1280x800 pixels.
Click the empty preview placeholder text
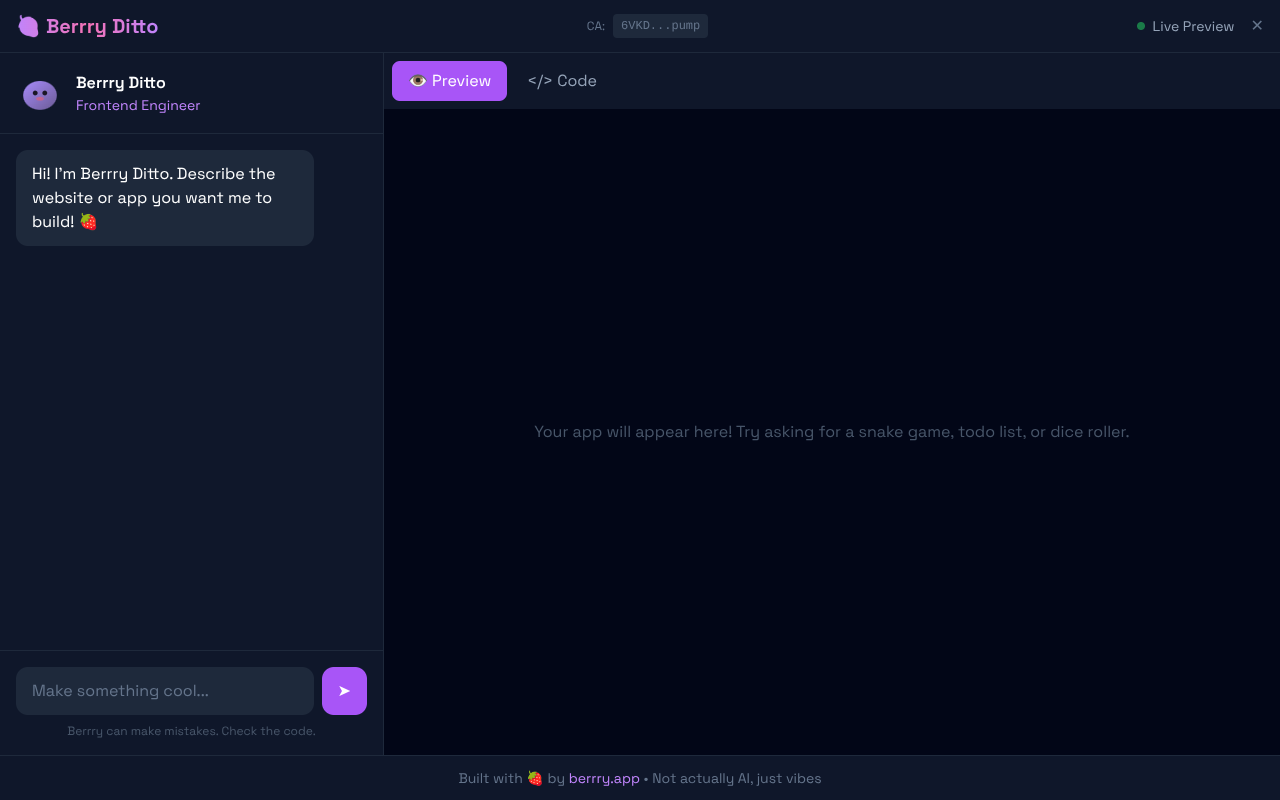pos(831,431)
